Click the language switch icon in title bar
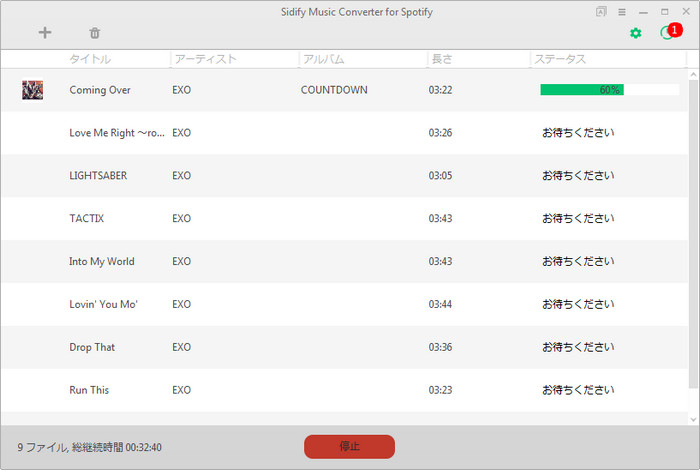The height and width of the screenshot is (470, 700). [x=601, y=12]
